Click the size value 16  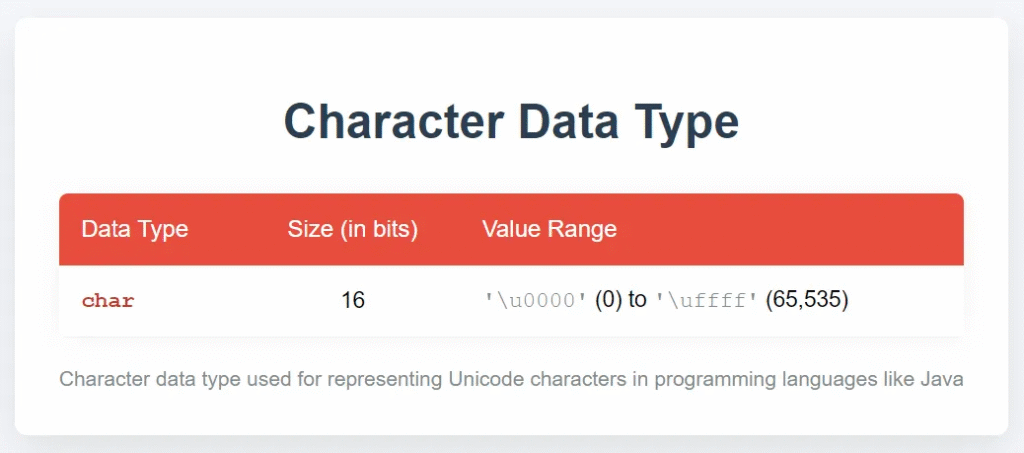[x=353, y=300]
